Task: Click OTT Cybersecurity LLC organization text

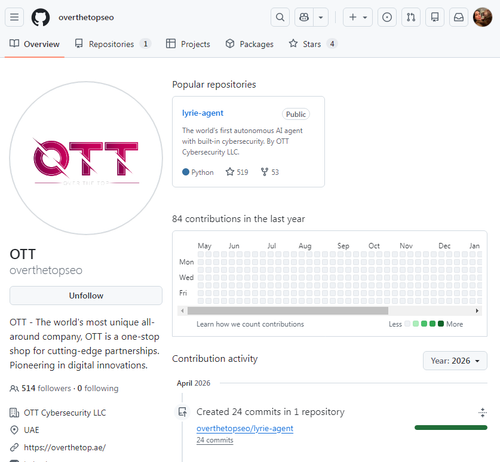Action: click(x=65, y=413)
